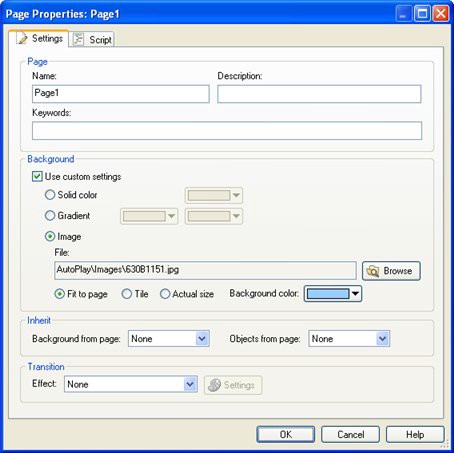
Task: Switch to the Script tab
Action: pyautogui.click(x=93, y=39)
